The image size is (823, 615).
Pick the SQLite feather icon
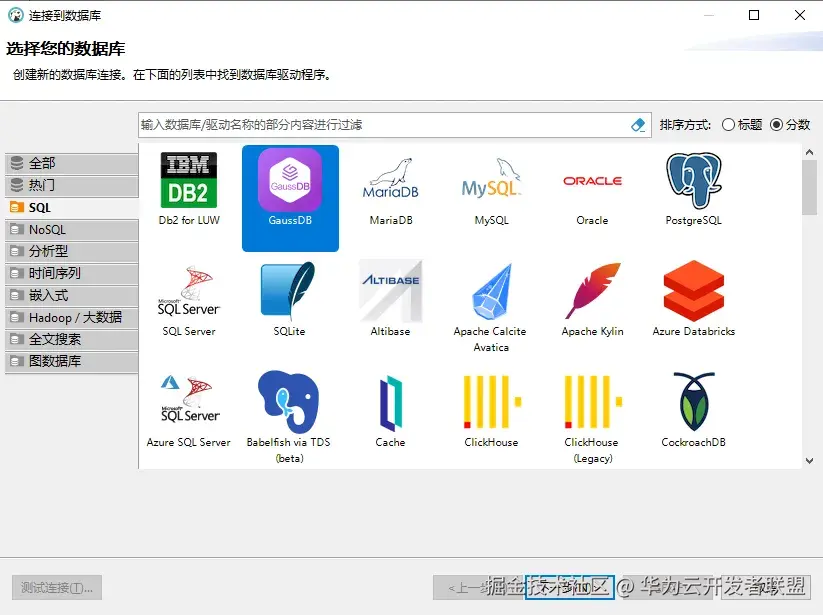click(288, 291)
